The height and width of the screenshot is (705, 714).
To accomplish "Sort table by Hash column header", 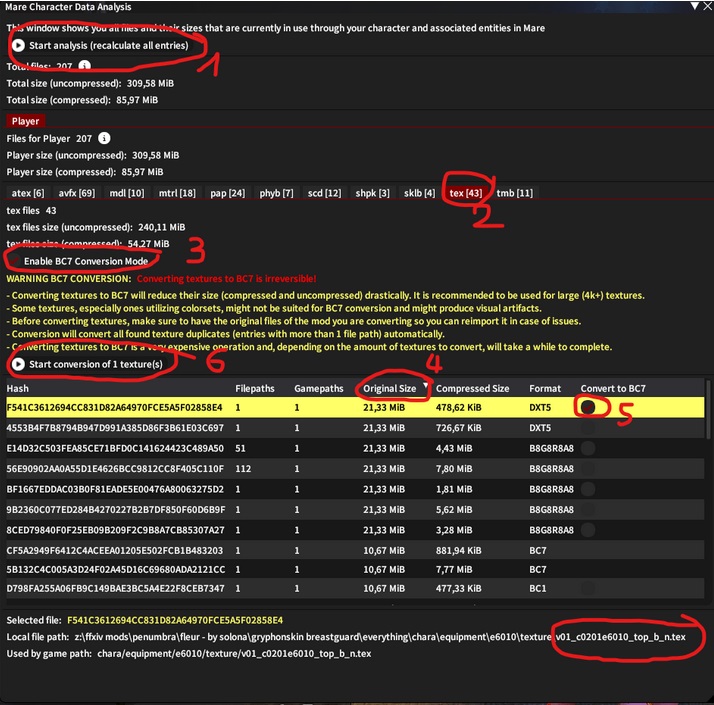I will [x=17, y=388].
